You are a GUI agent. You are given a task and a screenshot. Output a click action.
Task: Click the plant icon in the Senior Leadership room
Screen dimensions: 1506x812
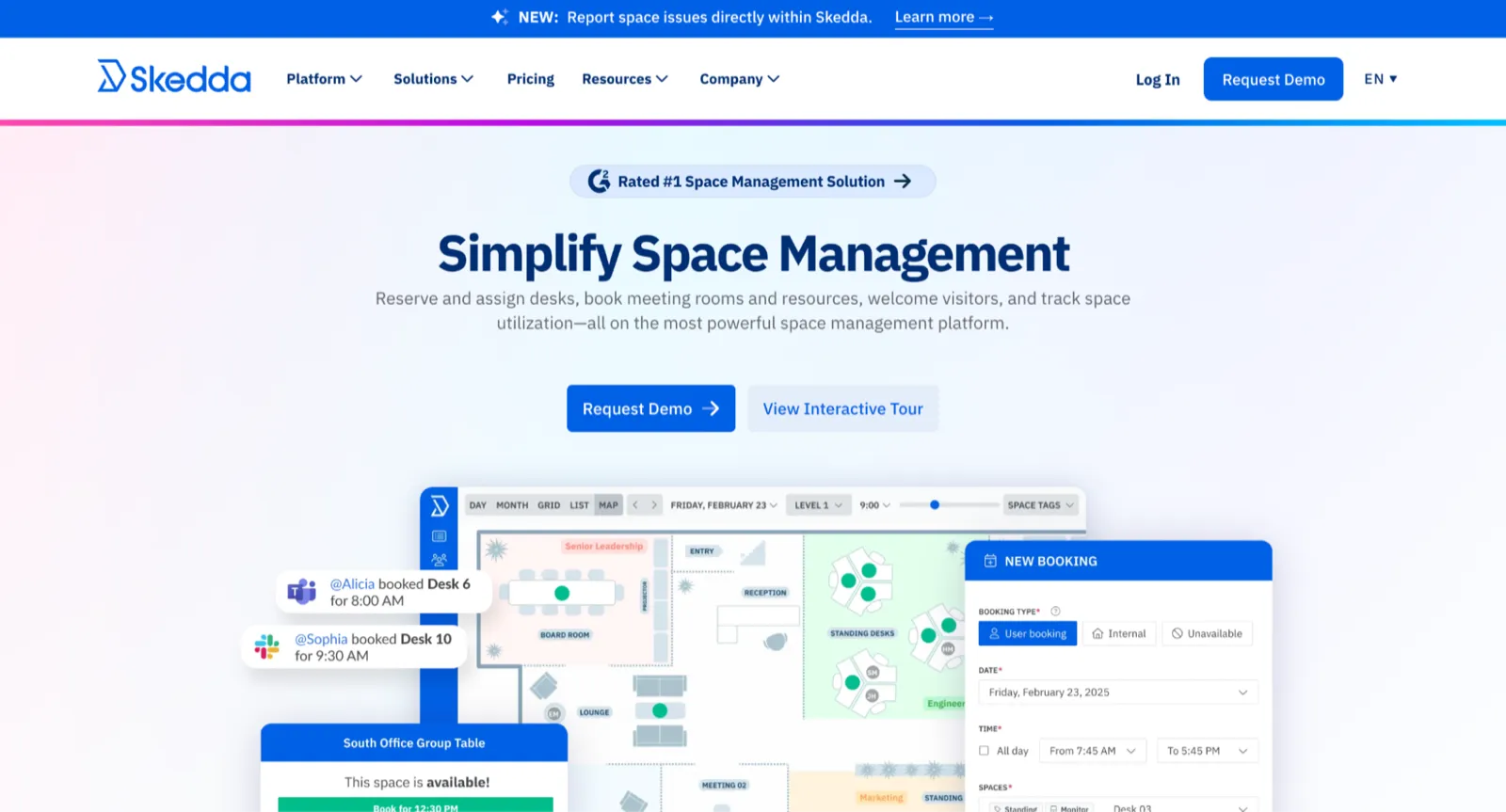(496, 549)
